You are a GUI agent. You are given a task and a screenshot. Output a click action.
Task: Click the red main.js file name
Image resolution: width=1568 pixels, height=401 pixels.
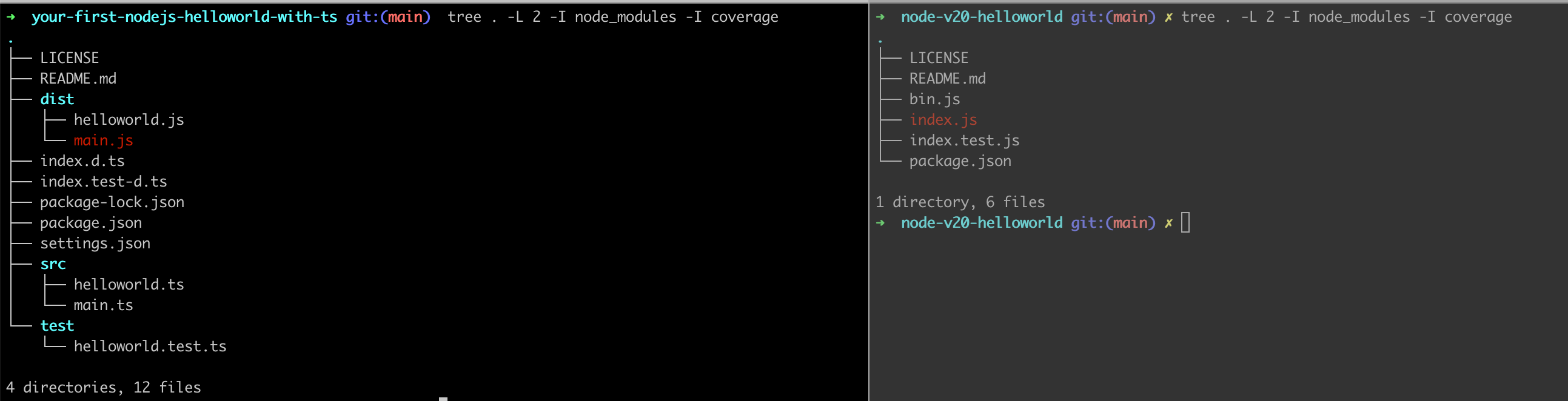point(104,141)
